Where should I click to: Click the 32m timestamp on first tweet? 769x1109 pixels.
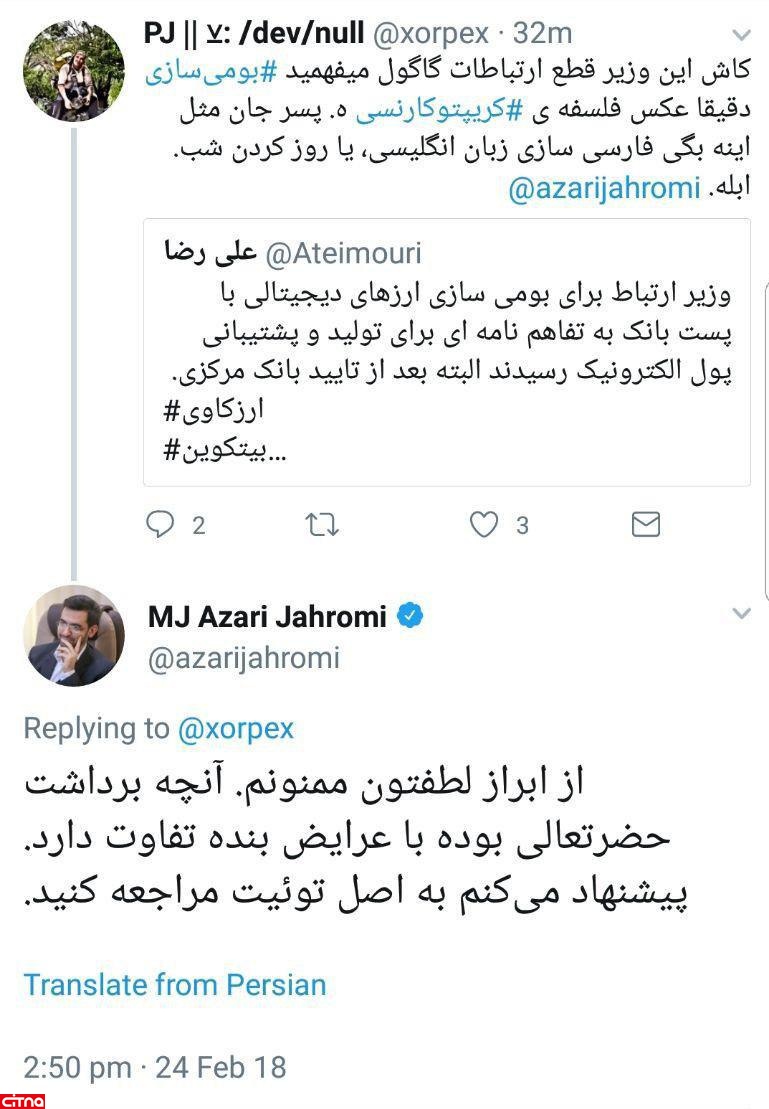click(x=542, y=33)
